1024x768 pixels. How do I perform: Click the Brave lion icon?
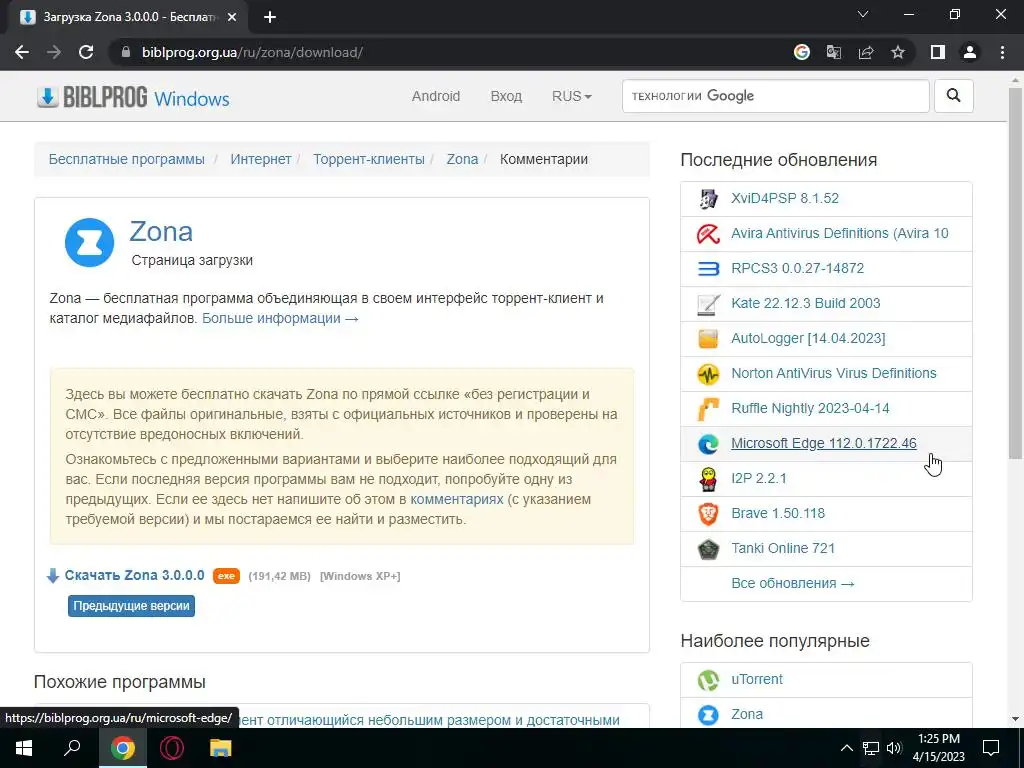coord(708,514)
